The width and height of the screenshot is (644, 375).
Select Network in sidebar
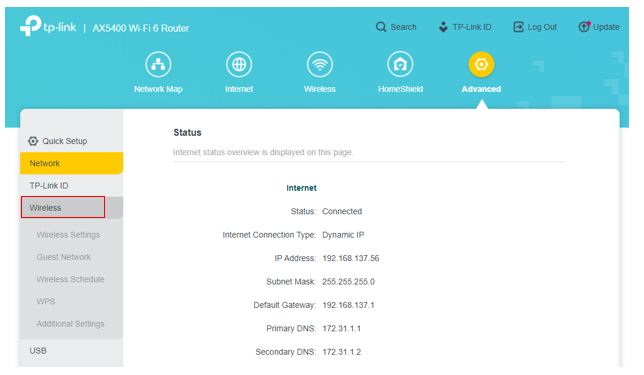pos(71,163)
